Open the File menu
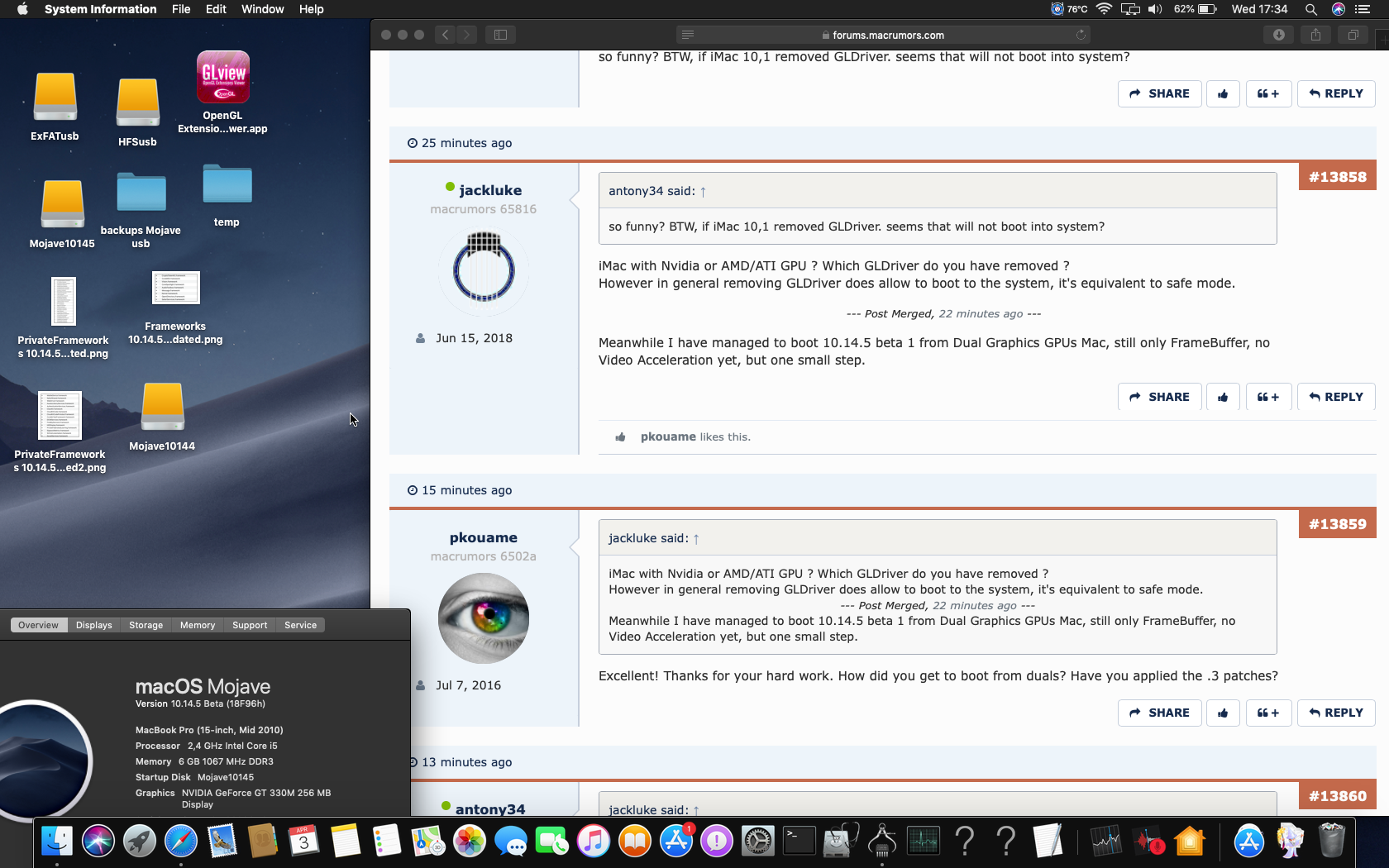 point(181,9)
